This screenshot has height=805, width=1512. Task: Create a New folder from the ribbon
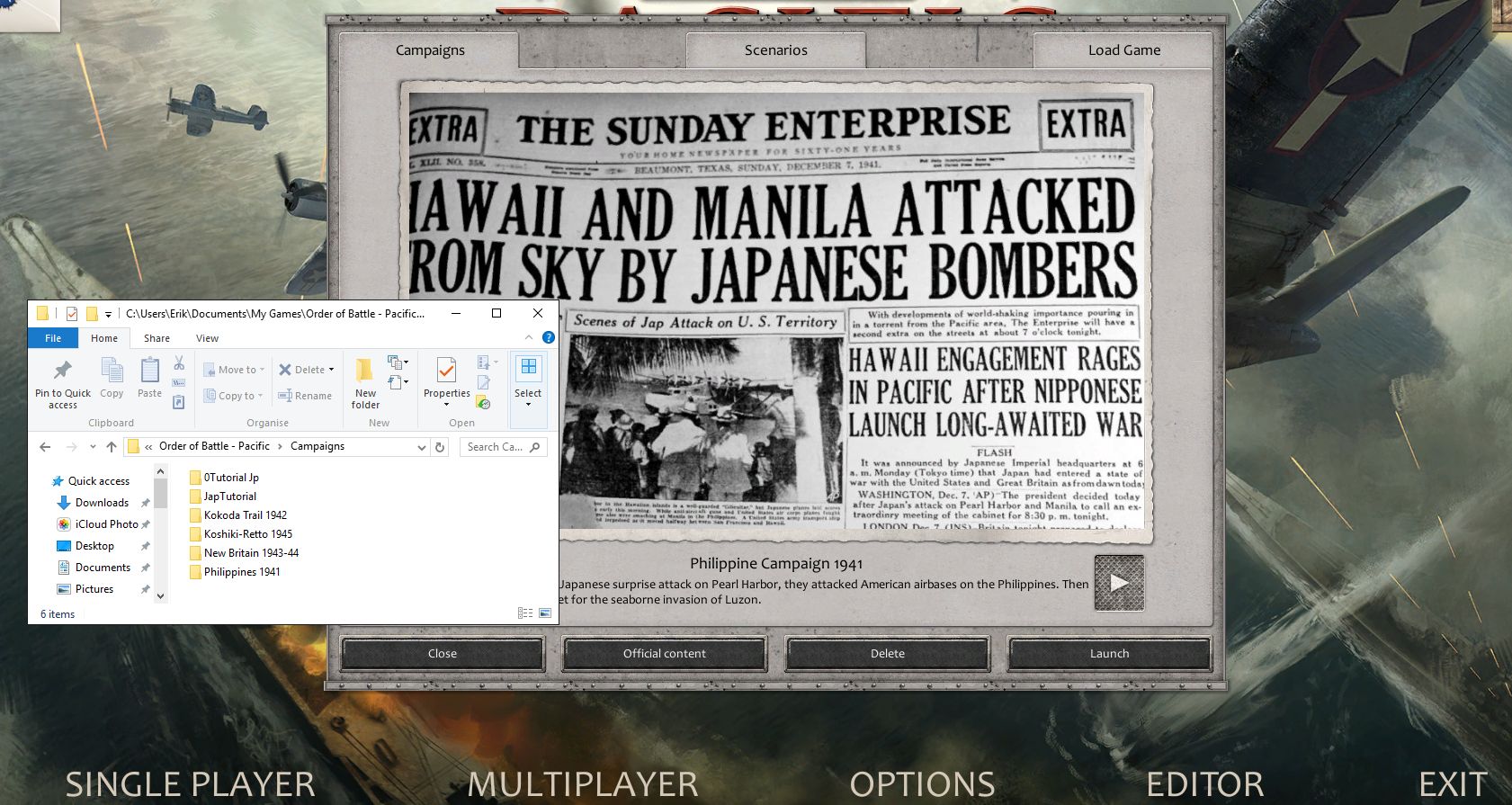[x=365, y=383]
